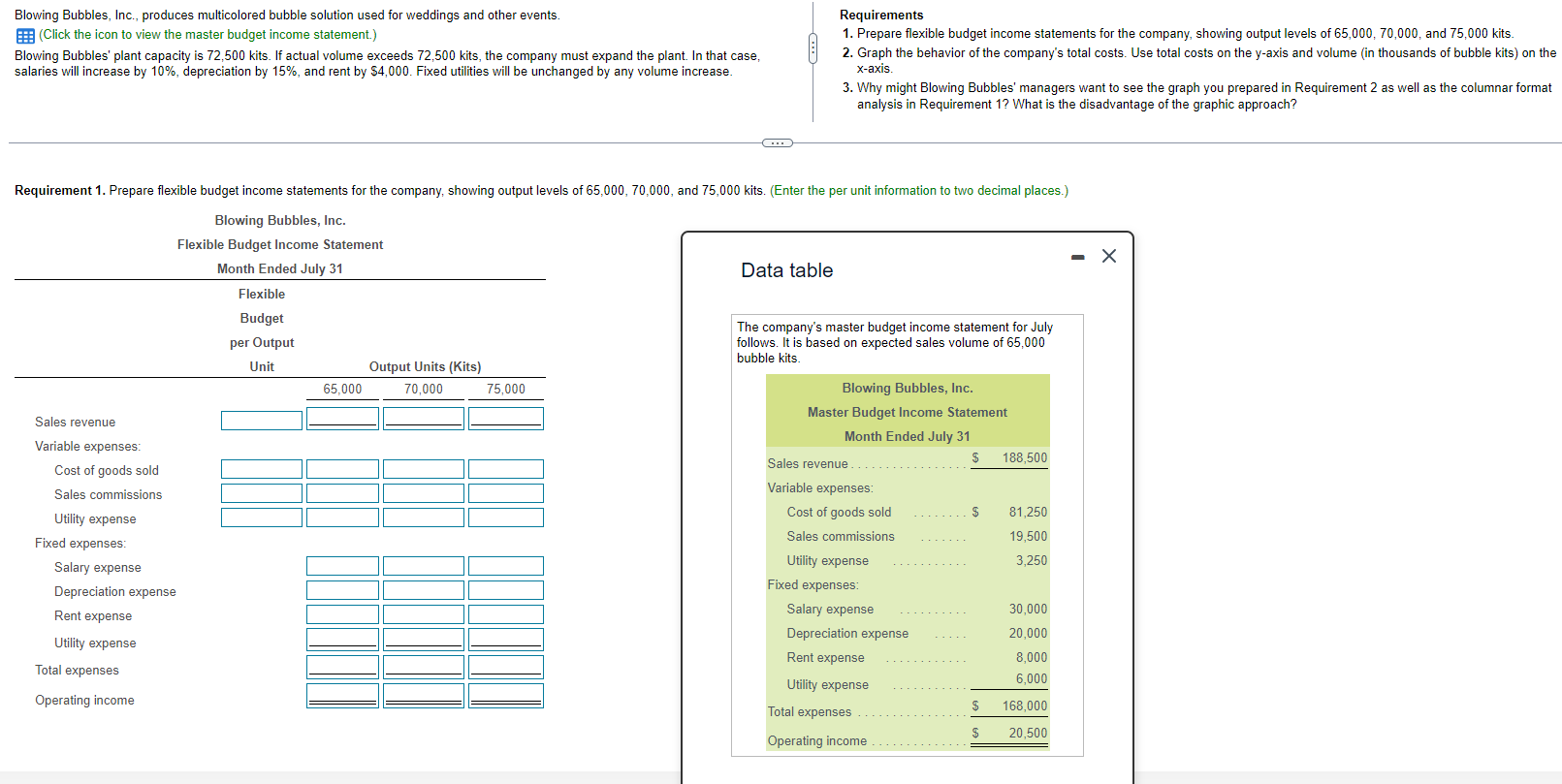Click the 30,000 salary expense value

pyautogui.click(x=1028, y=610)
